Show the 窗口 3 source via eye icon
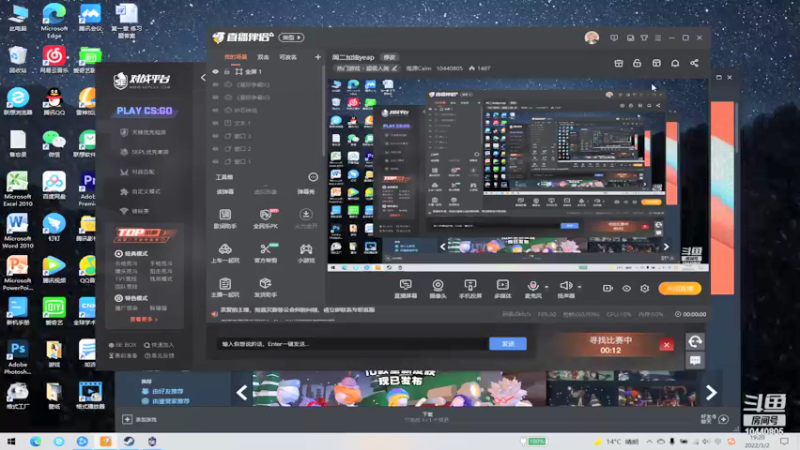Screen dimensions: 800x450 pyautogui.click(x=215, y=136)
